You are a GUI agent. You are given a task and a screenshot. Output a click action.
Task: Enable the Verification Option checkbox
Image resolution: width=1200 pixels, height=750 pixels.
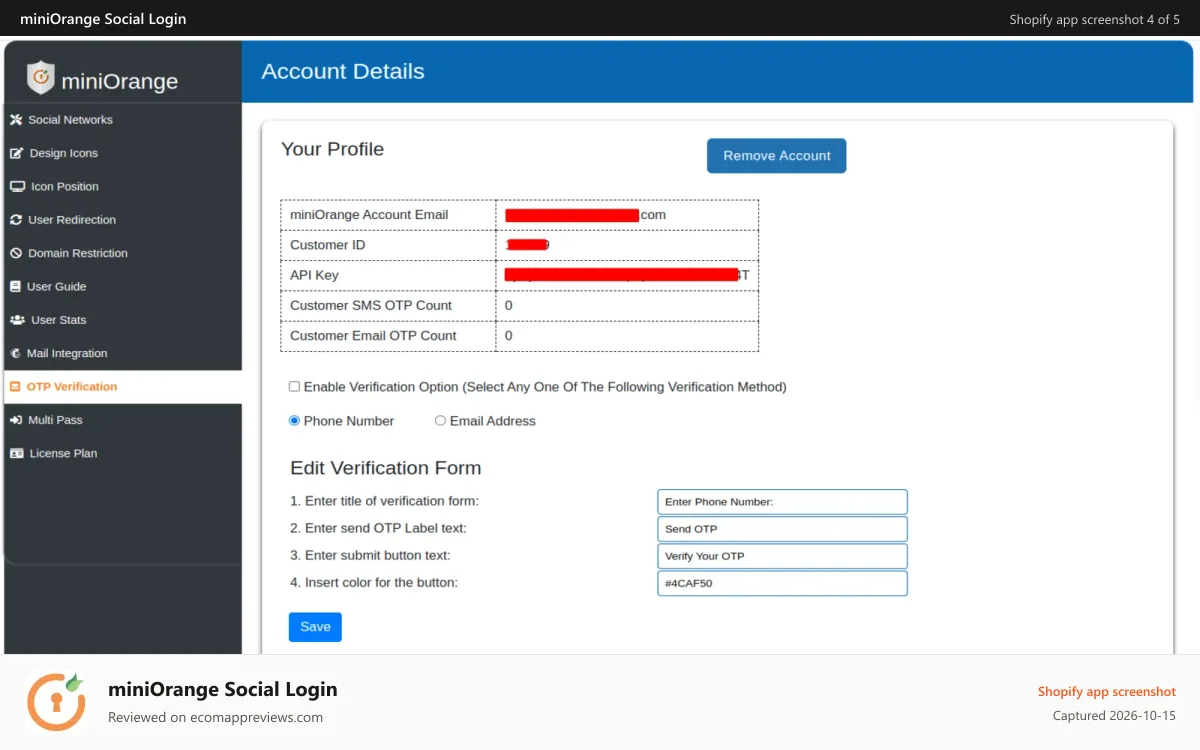click(x=294, y=386)
